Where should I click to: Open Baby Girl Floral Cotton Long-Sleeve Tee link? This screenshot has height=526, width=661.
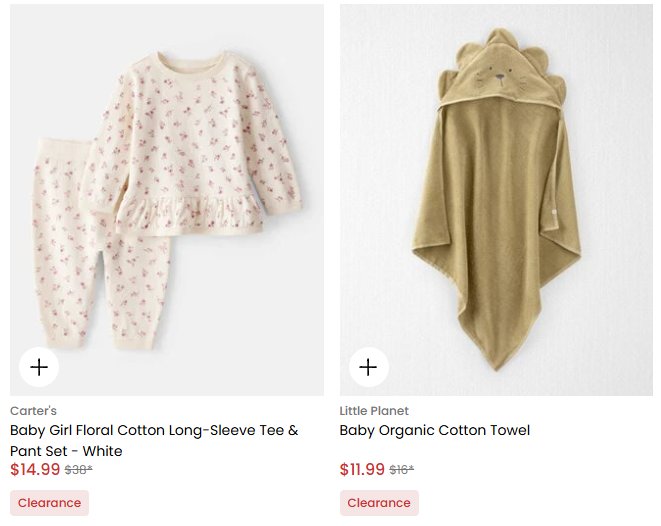[154, 431]
